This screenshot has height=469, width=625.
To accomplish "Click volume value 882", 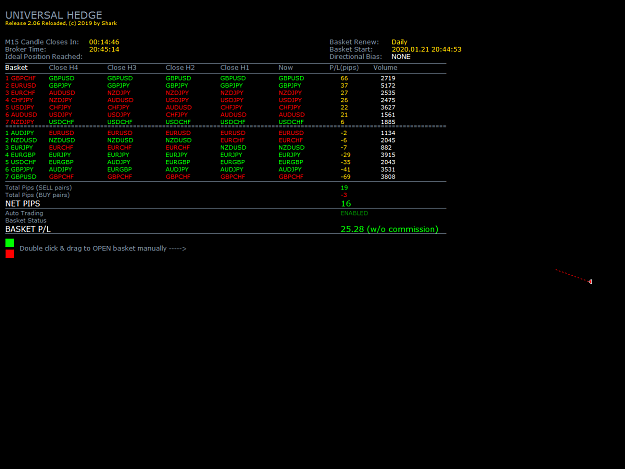I will point(386,147).
